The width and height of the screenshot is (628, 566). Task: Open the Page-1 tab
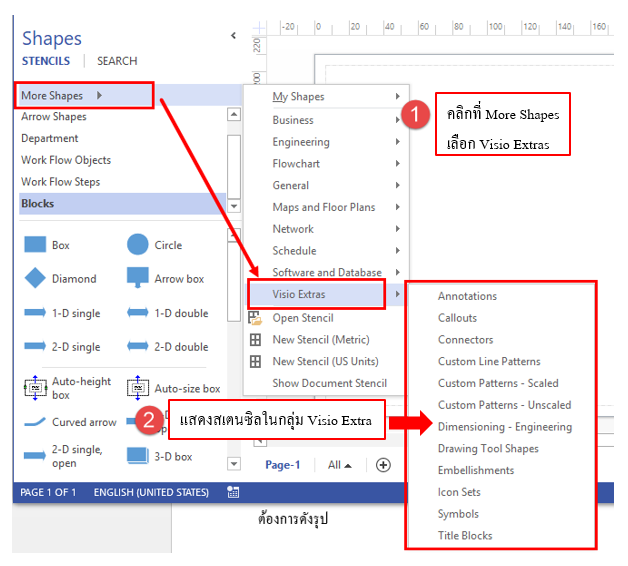283,465
